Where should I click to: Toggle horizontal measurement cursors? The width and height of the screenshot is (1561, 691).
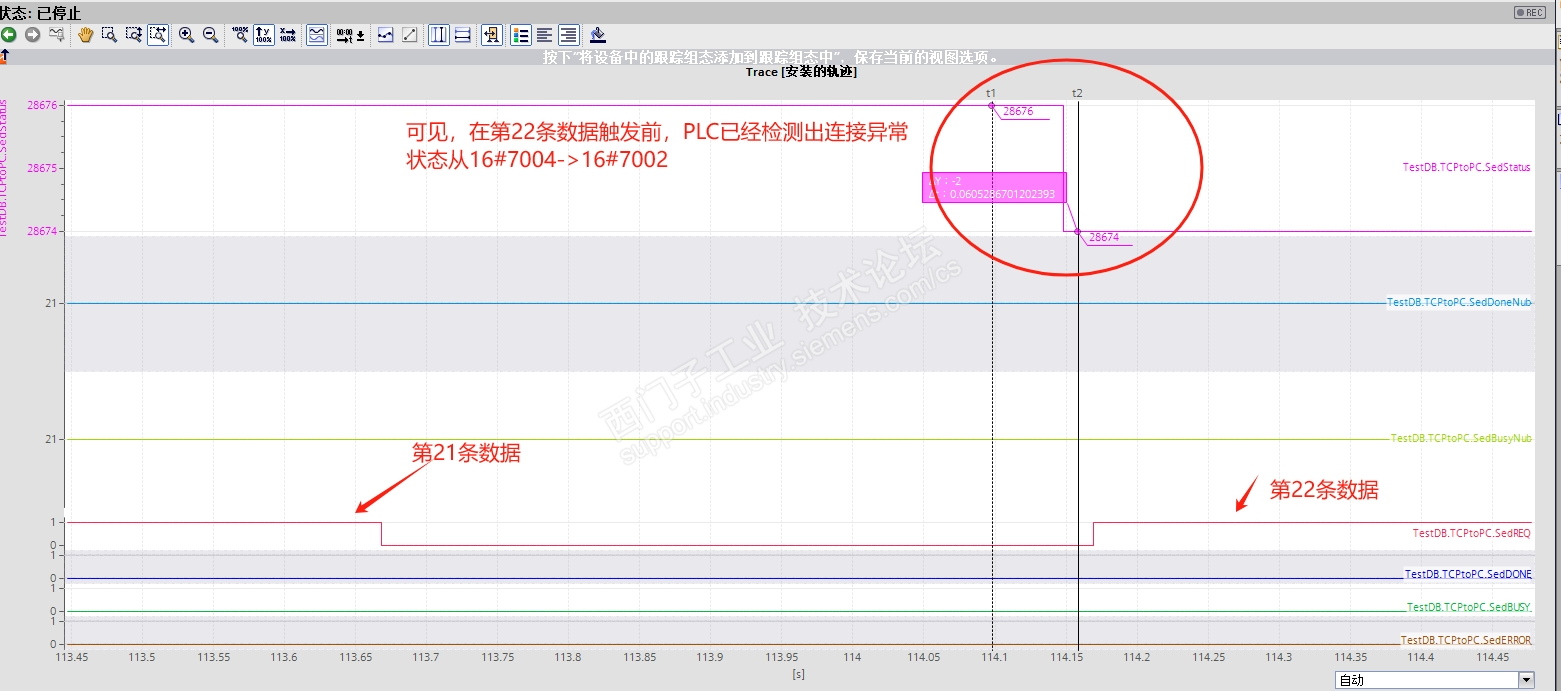tap(463, 34)
